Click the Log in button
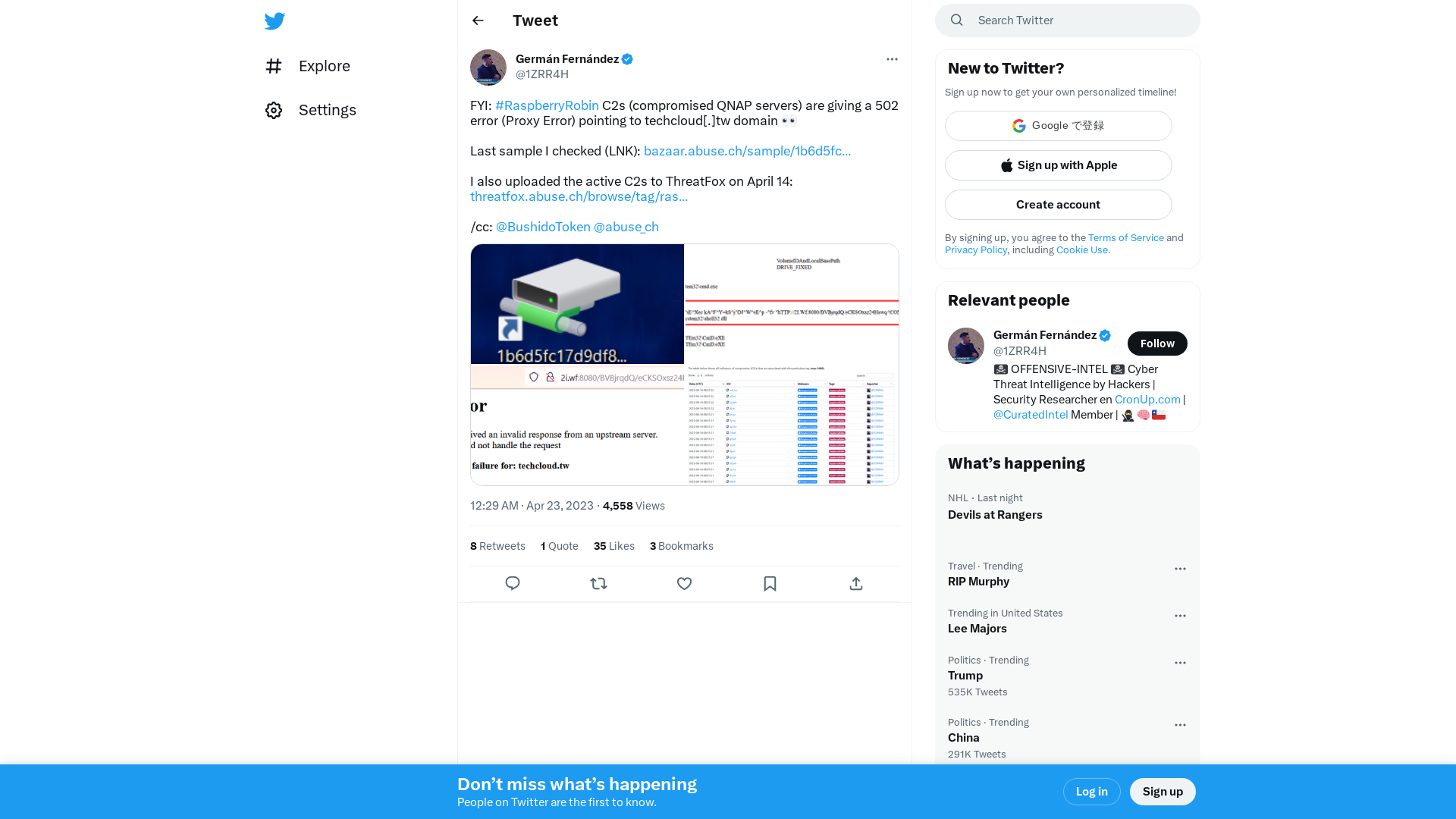The height and width of the screenshot is (819, 1456). pyautogui.click(x=1091, y=791)
